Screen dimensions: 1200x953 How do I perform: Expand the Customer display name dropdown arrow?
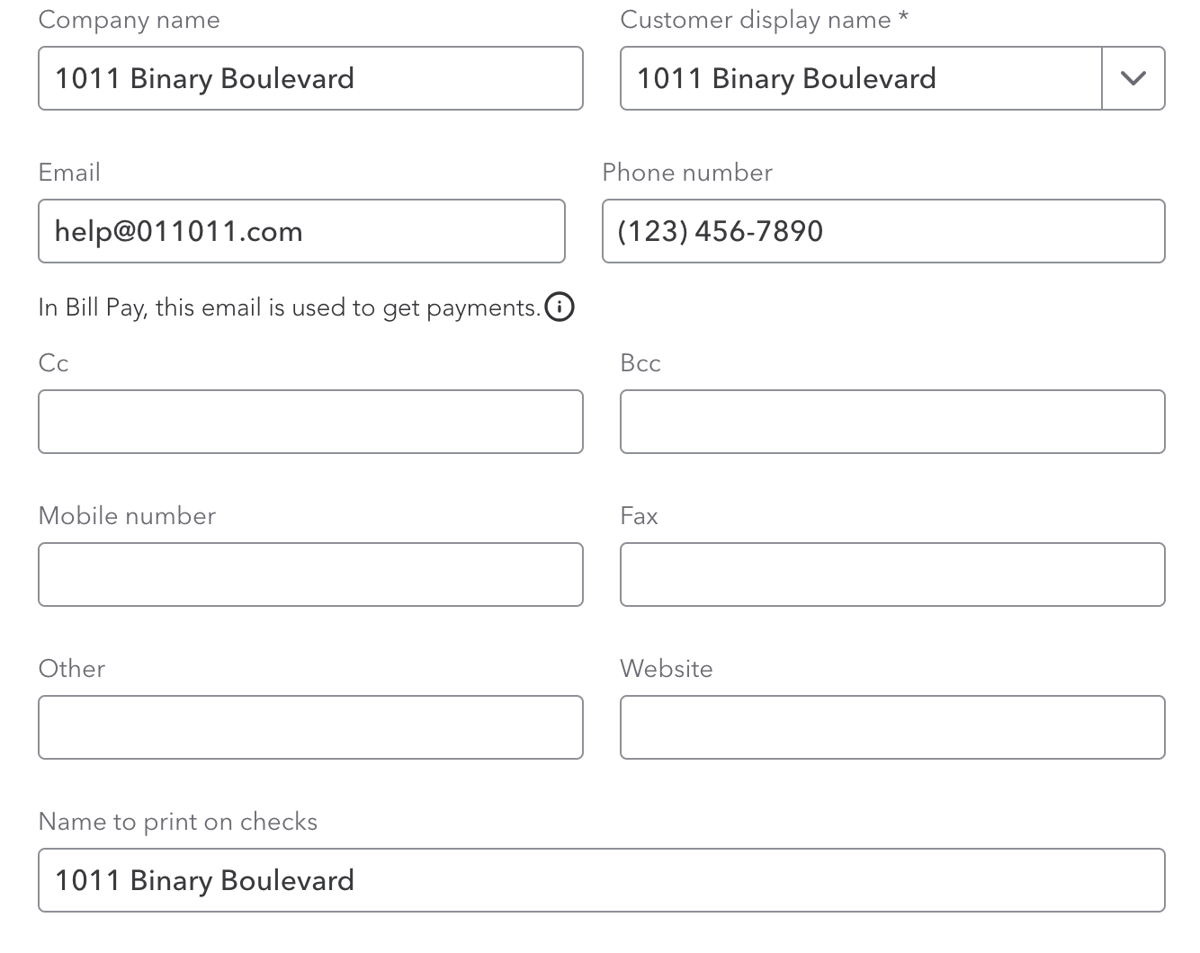(x=1133, y=78)
